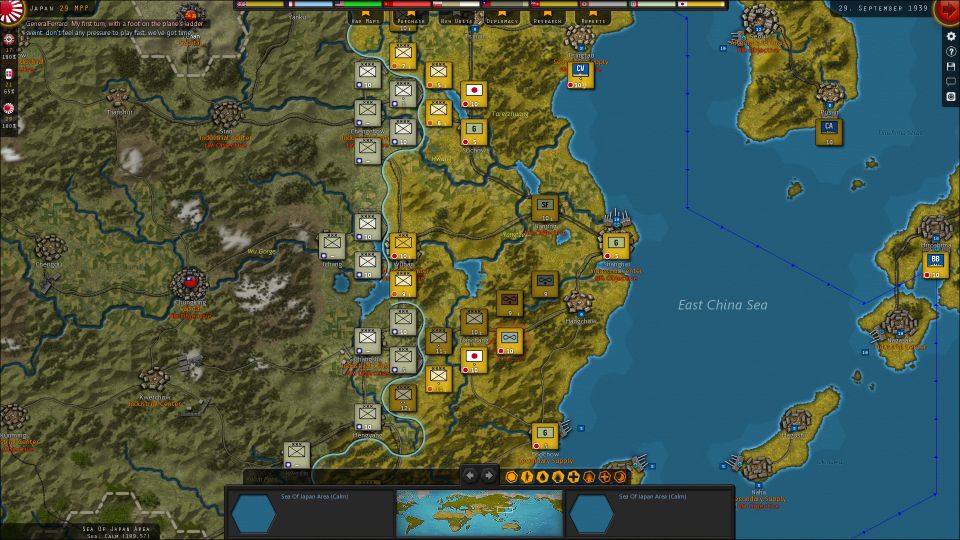Open the Research menu

click(x=547, y=18)
